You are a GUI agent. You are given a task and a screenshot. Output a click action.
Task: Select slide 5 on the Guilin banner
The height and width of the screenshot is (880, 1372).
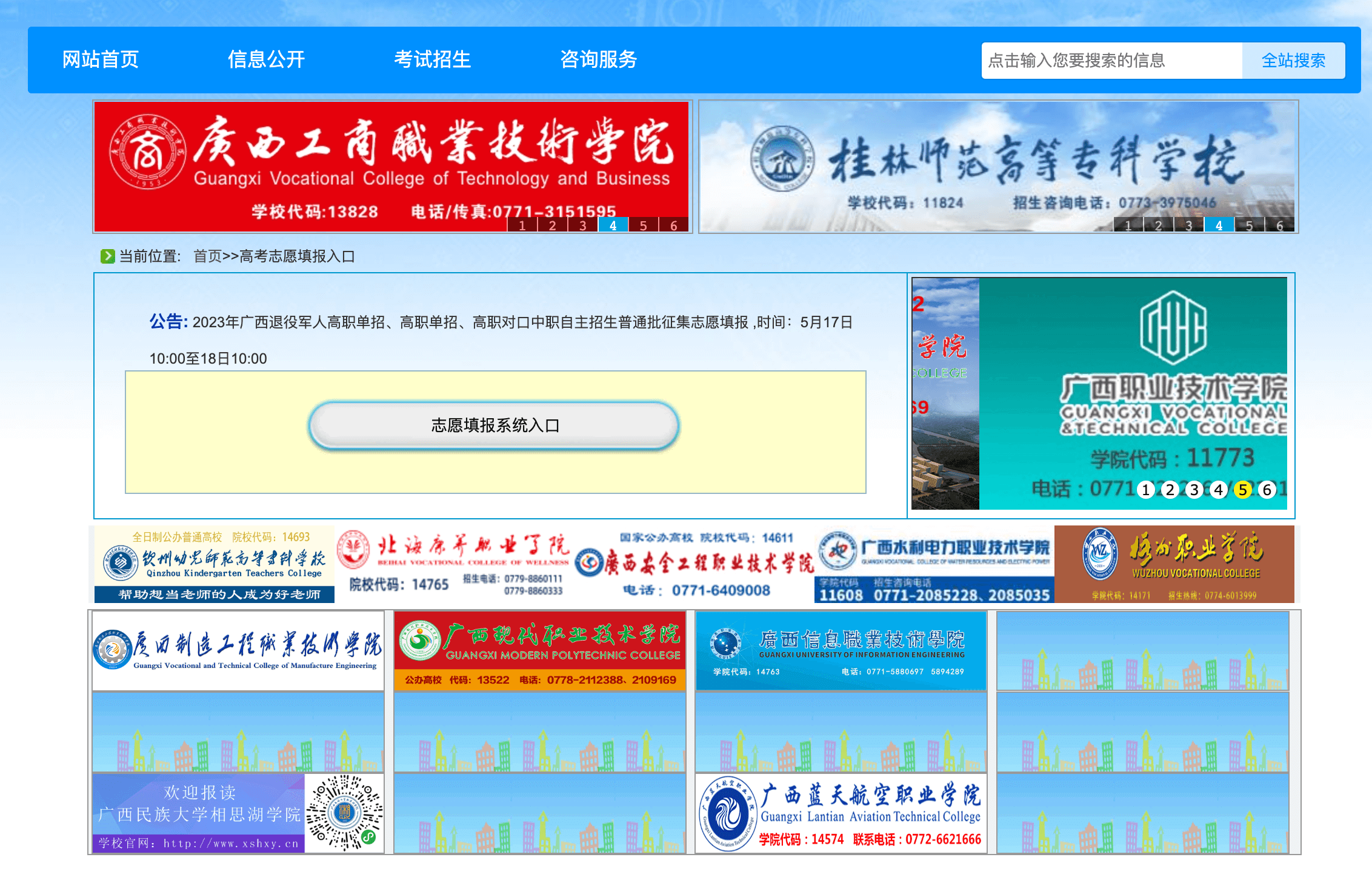[1250, 225]
